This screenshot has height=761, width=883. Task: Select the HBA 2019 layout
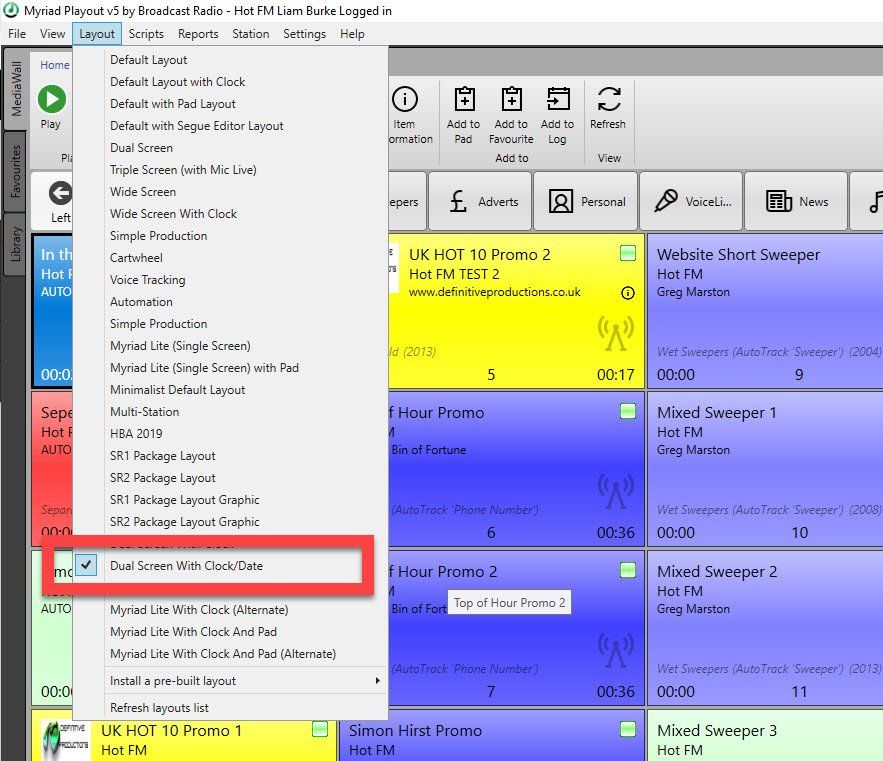(x=136, y=433)
